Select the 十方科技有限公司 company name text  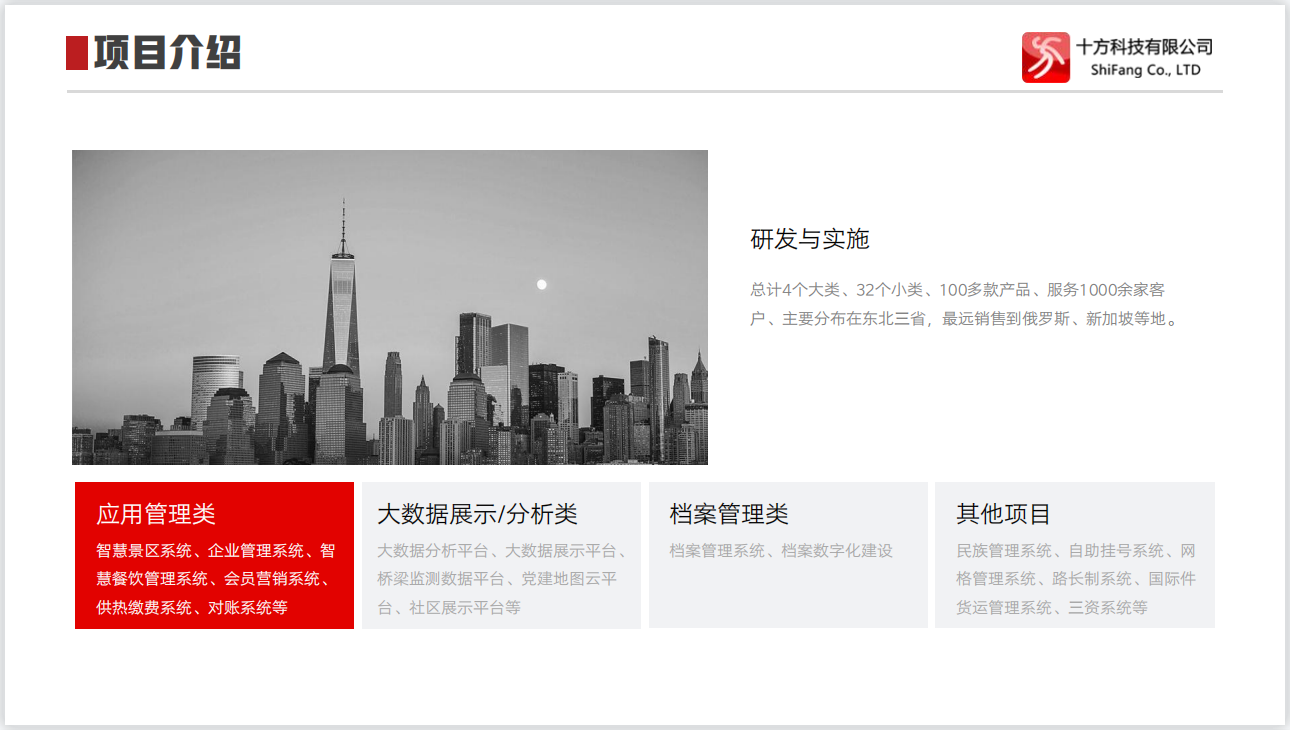(1144, 46)
